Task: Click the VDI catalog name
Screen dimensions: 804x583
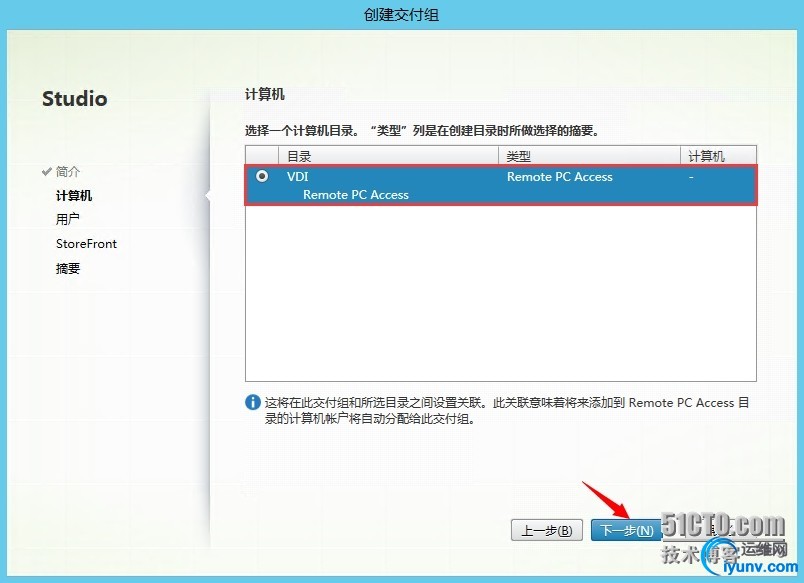Action: point(297,176)
